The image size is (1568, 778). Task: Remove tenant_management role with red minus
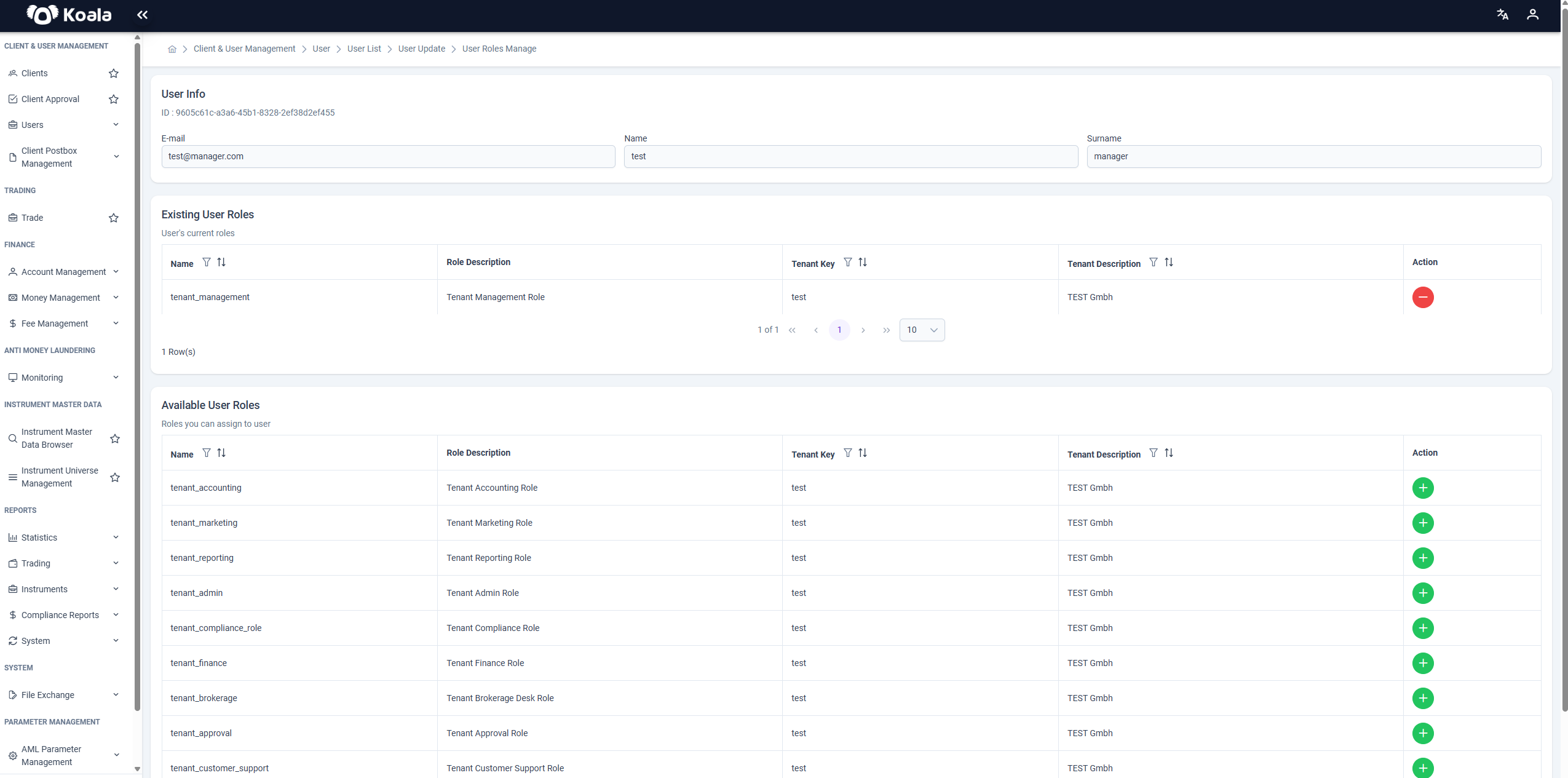(1423, 297)
